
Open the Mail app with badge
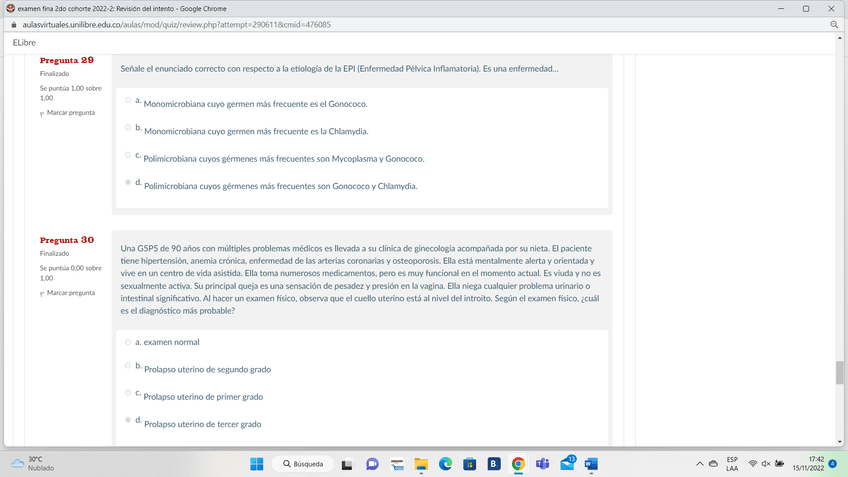pyautogui.click(x=568, y=463)
